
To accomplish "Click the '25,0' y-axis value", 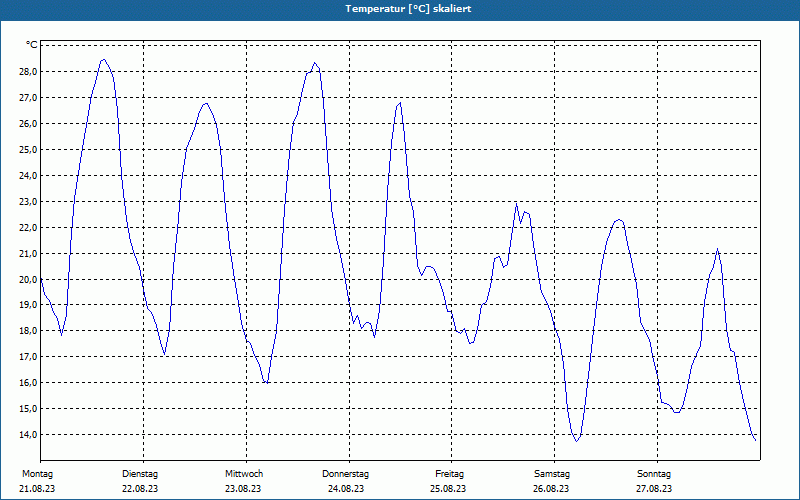I will pyautogui.click(x=28, y=150).
